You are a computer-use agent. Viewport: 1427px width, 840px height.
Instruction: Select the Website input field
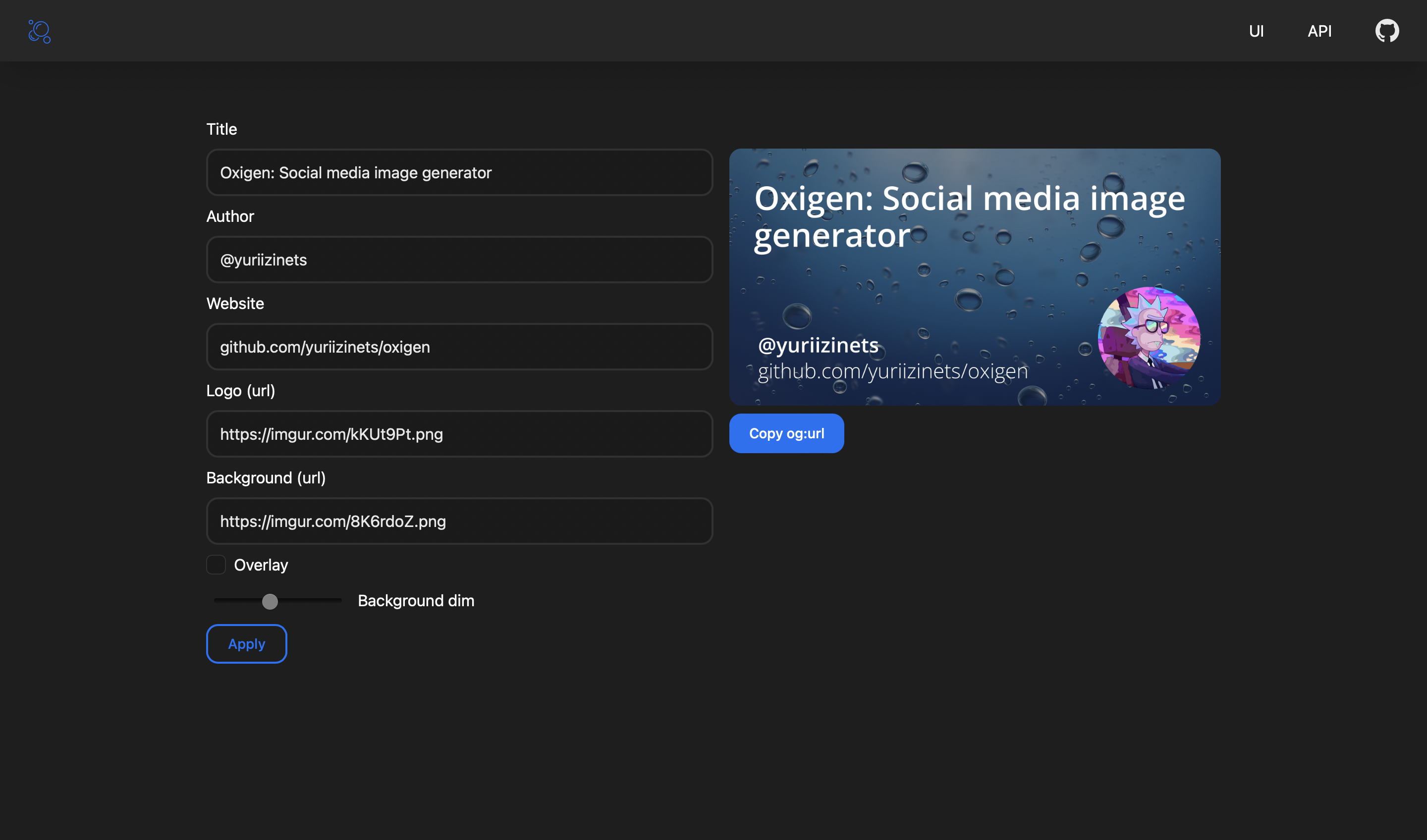(x=459, y=347)
